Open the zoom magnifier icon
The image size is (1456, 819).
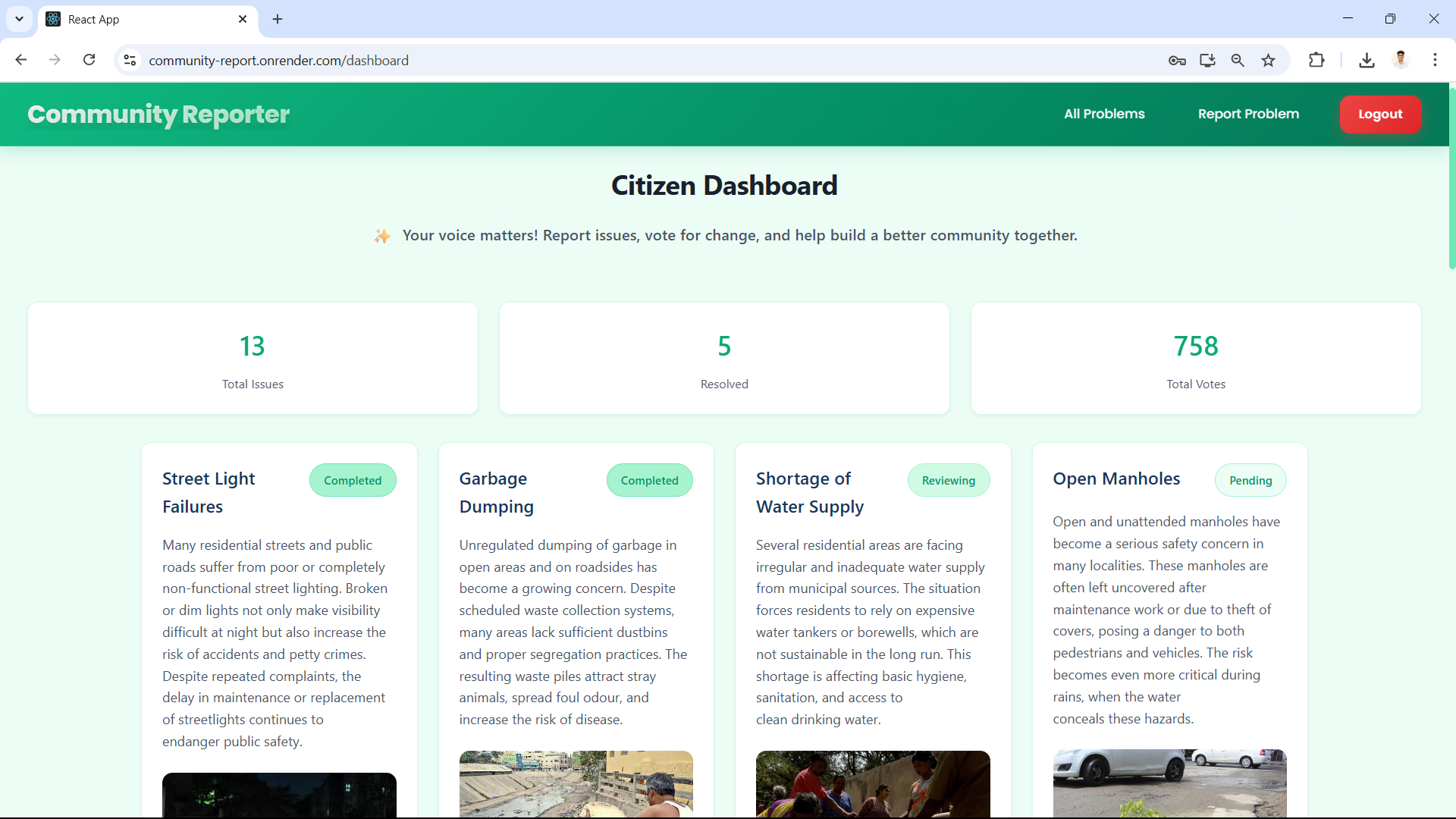tap(1238, 60)
